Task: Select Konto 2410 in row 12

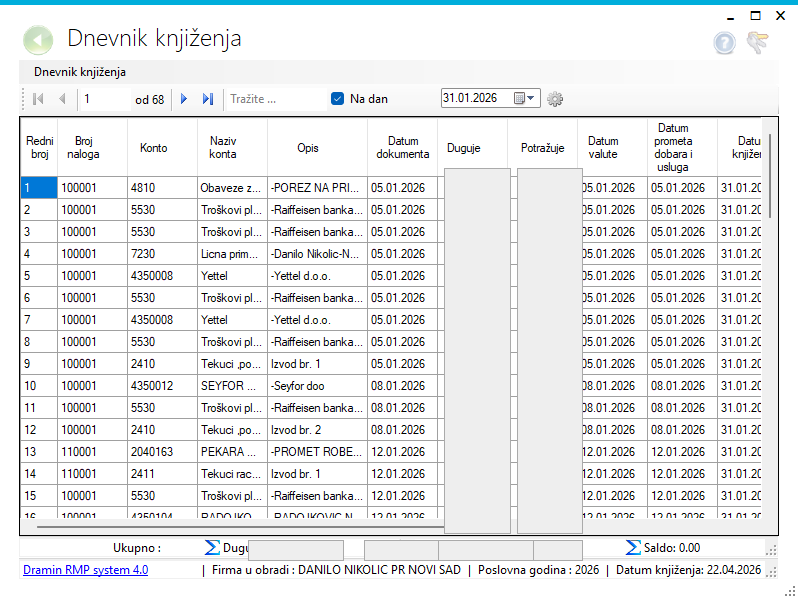Action: click(162, 430)
